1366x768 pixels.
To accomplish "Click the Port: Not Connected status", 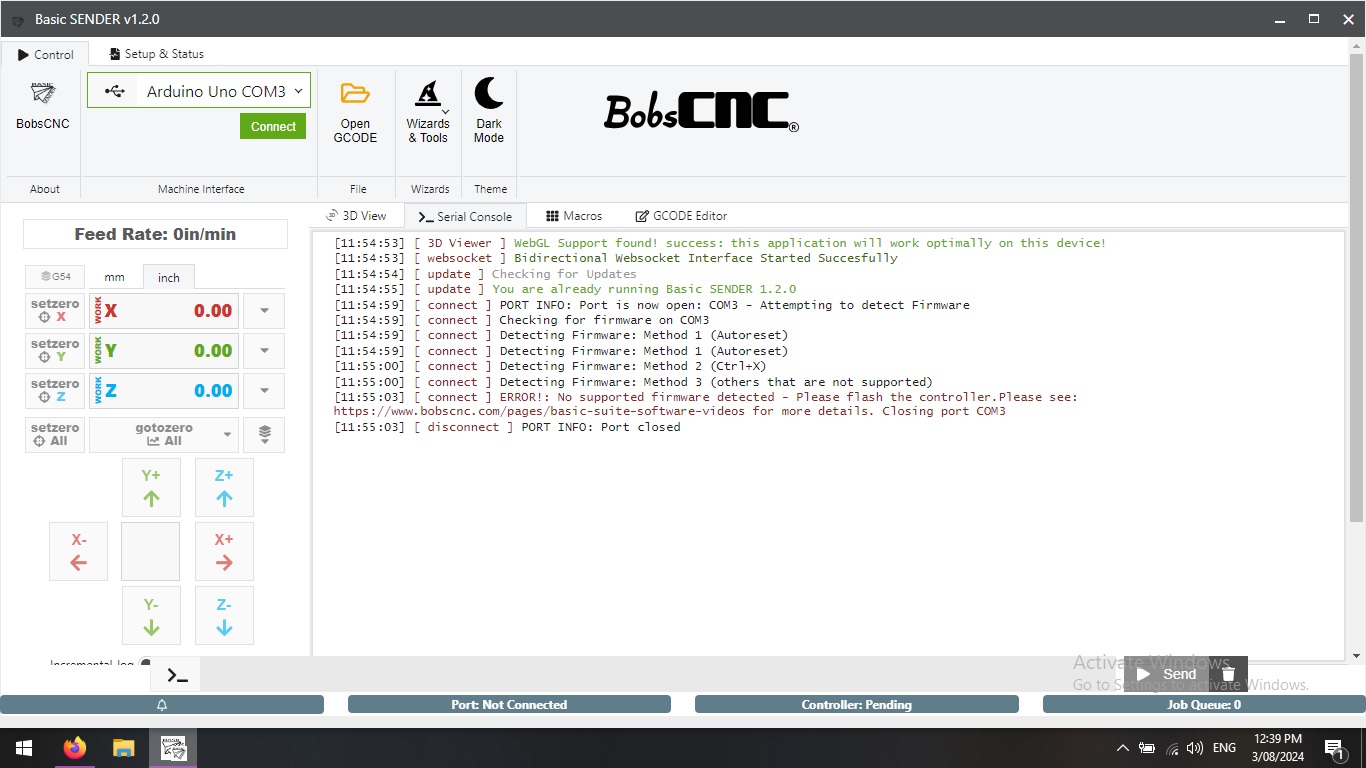I will tap(509, 704).
